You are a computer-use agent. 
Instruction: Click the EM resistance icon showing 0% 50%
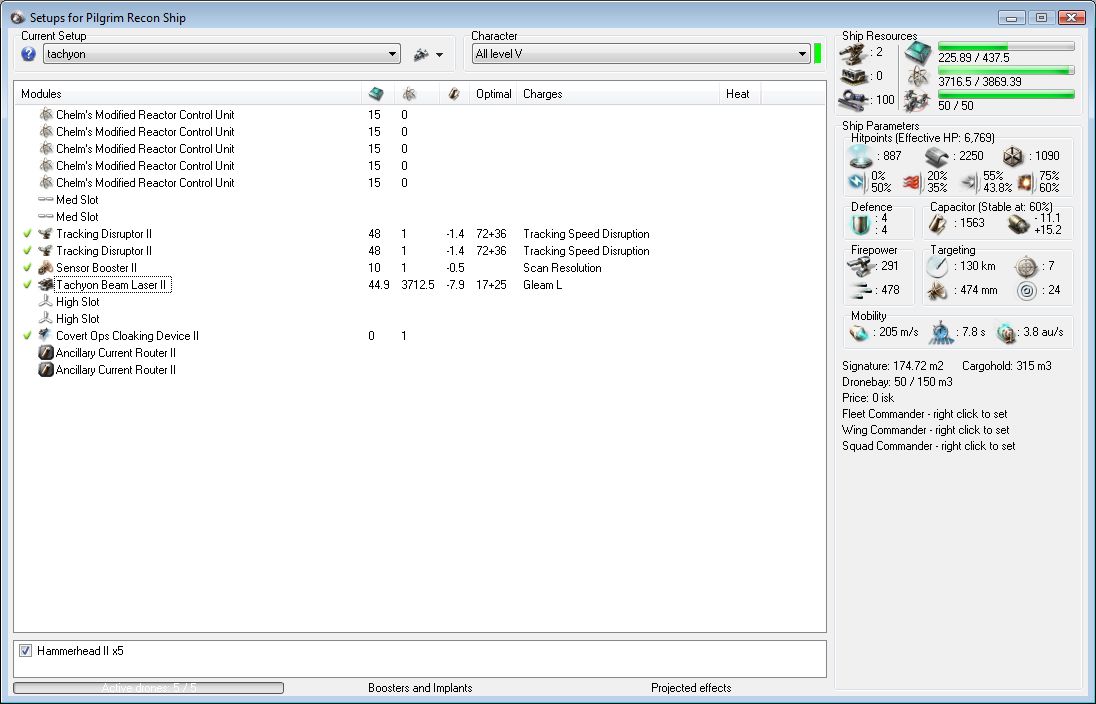(x=856, y=182)
